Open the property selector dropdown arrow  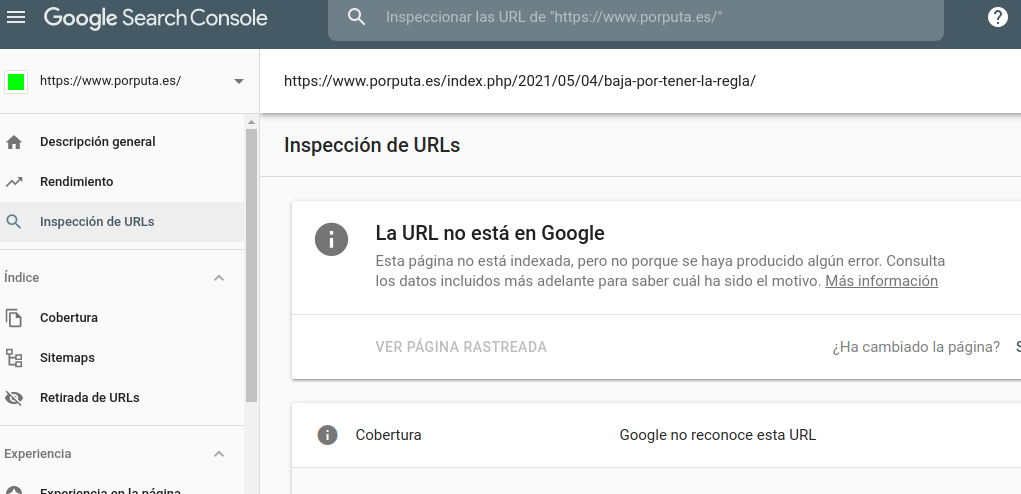pyautogui.click(x=239, y=81)
